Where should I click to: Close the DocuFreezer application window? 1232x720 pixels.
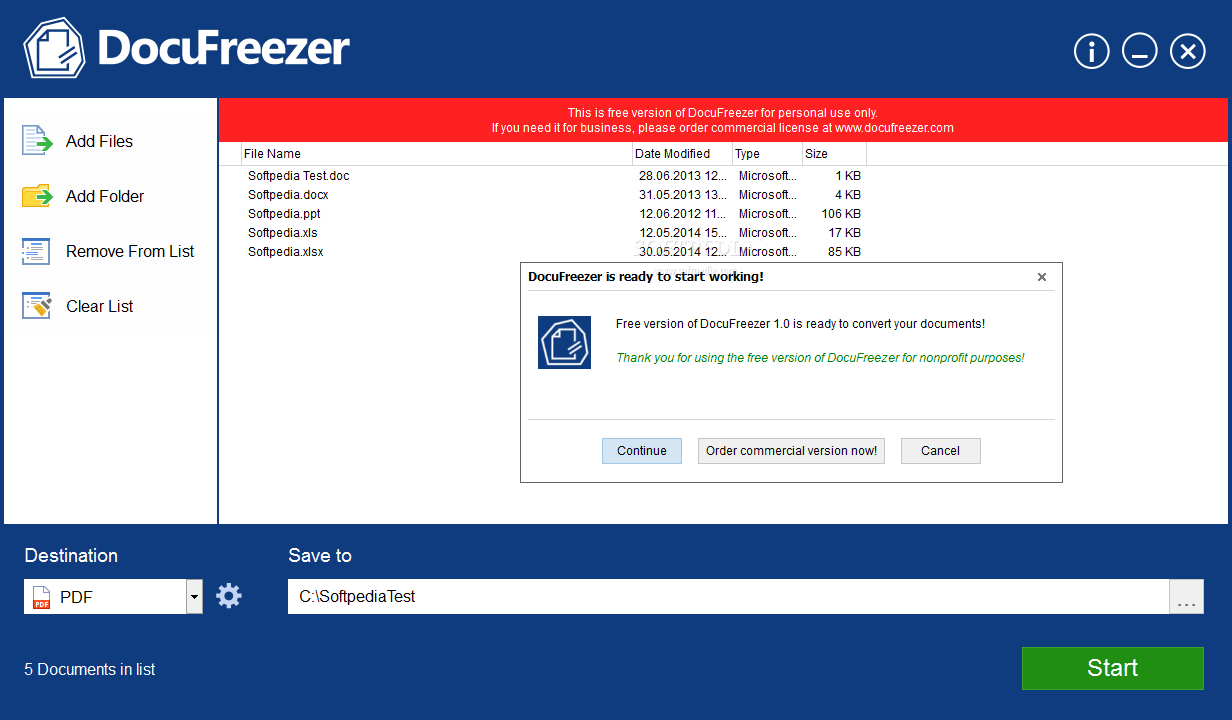(1188, 51)
